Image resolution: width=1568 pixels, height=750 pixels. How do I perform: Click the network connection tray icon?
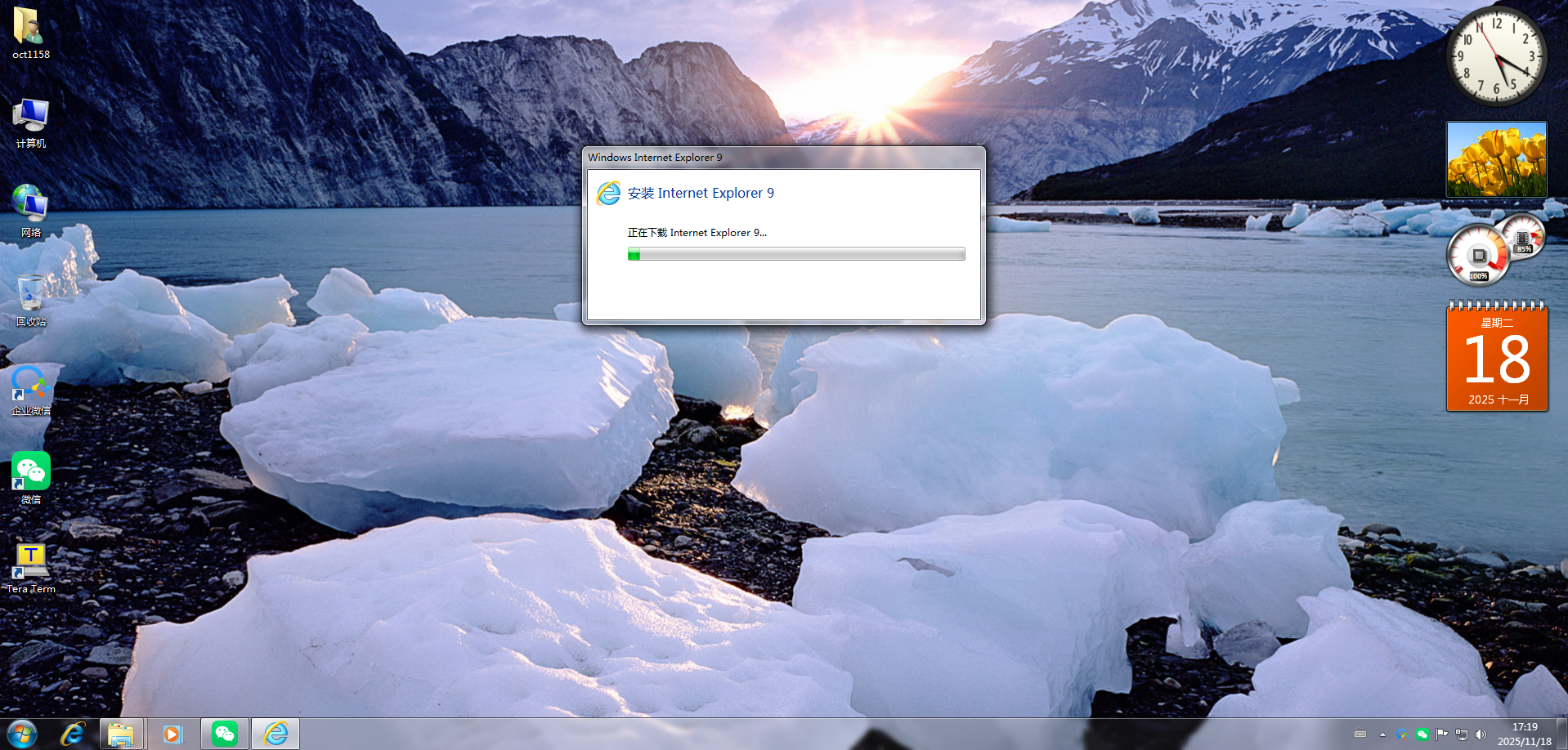pyautogui.click(x=1462, y=734)
